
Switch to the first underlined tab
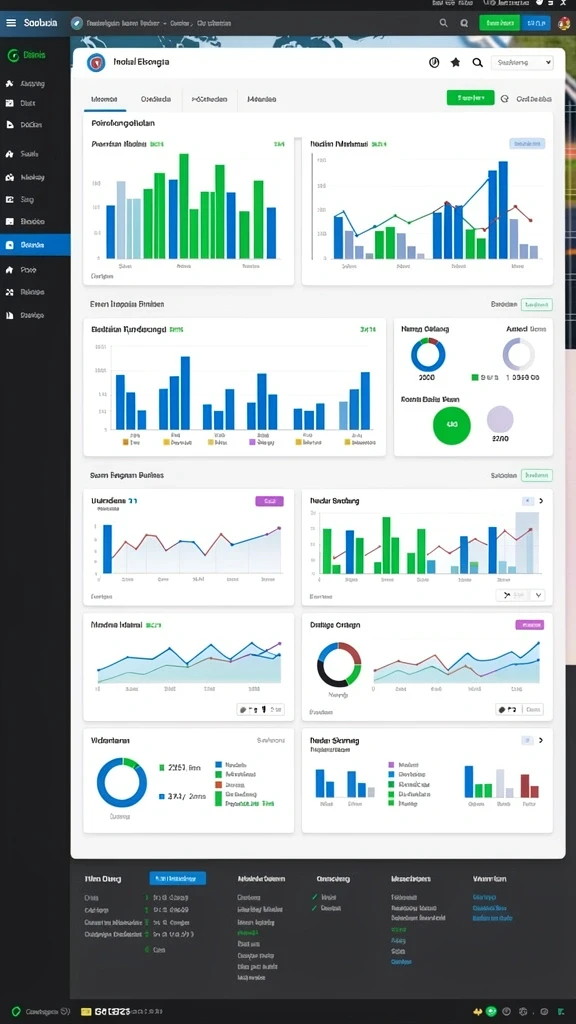tap(104, 99)
